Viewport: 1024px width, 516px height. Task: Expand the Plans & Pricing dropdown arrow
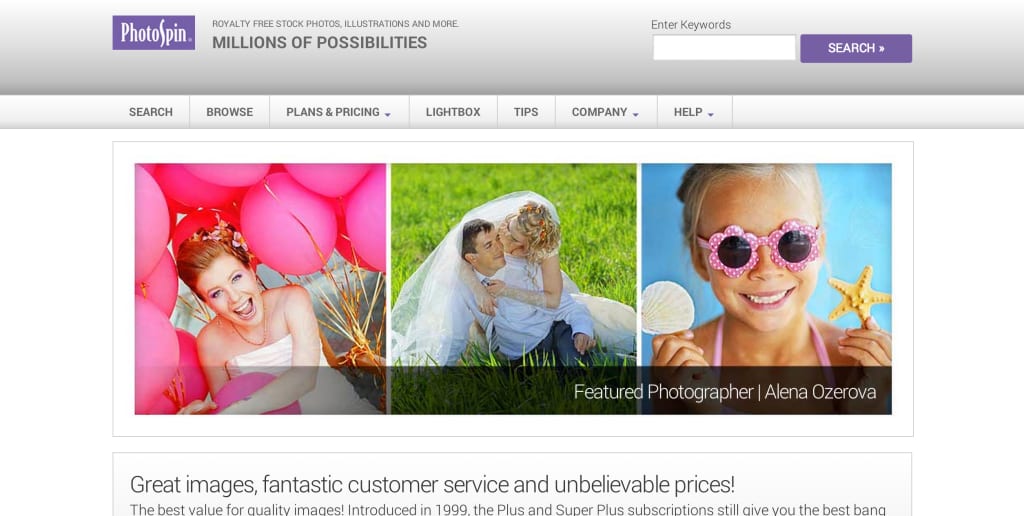click(387, 114)
